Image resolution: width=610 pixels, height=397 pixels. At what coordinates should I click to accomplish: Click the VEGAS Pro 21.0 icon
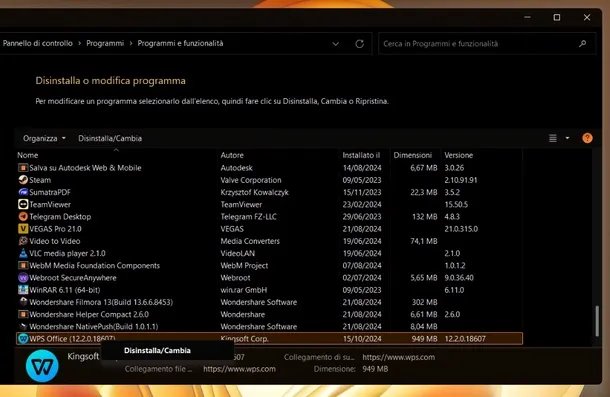pyautogui.click(x=23, y=228)
